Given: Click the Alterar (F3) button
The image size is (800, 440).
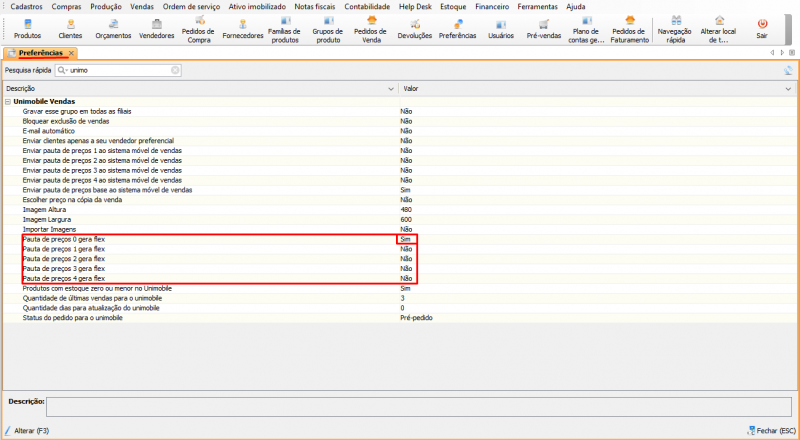Looking at the screenshot, I should (27, 431).
